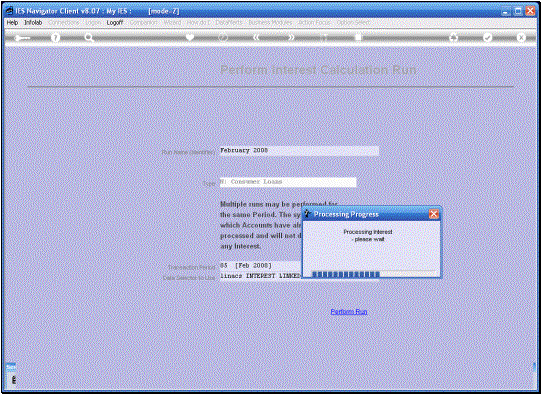Open the question mark help icon
Screen dimensions: 541x394
click(55, 37)
